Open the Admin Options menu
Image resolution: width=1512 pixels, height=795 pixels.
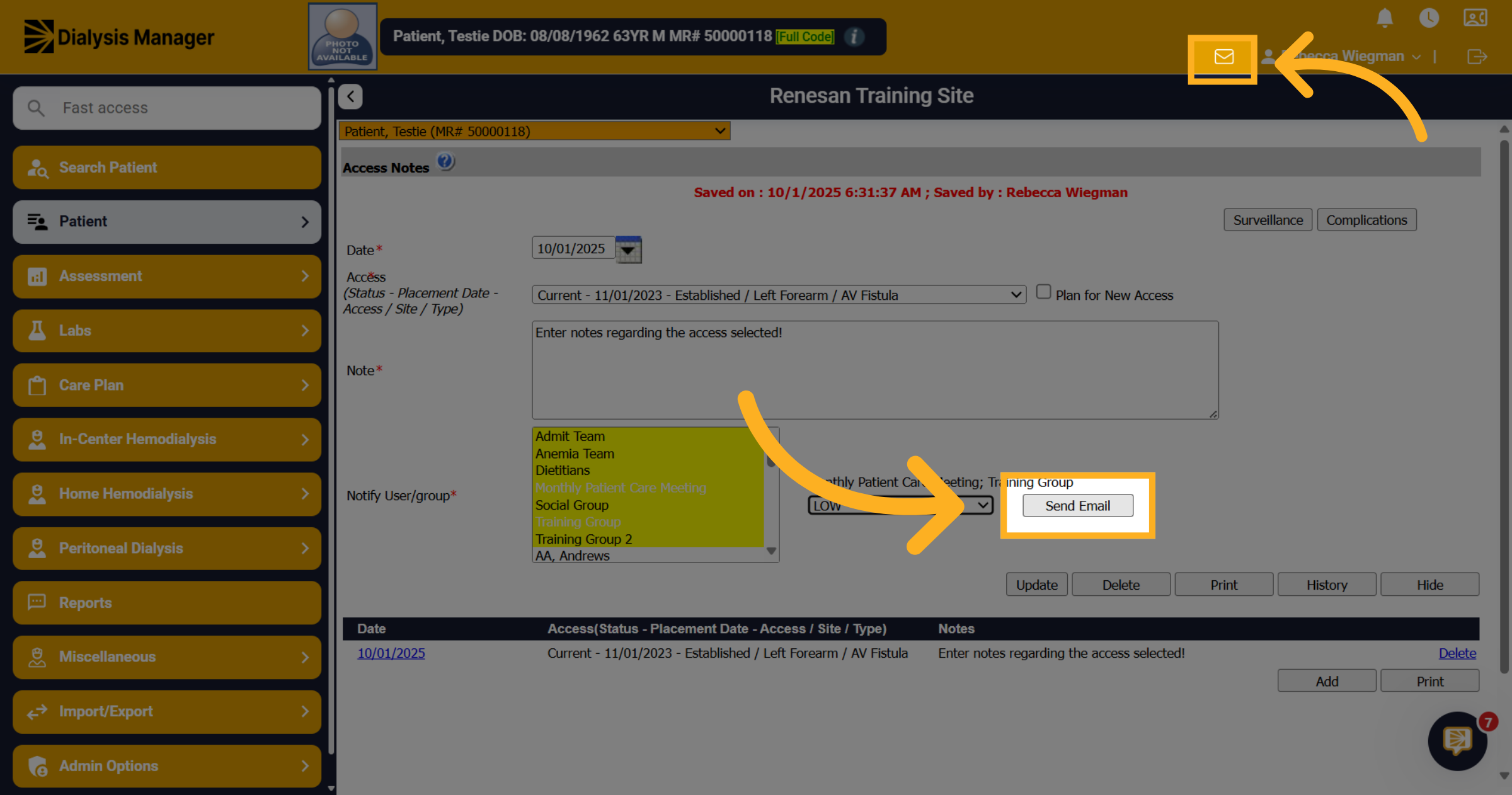[167, 766]
